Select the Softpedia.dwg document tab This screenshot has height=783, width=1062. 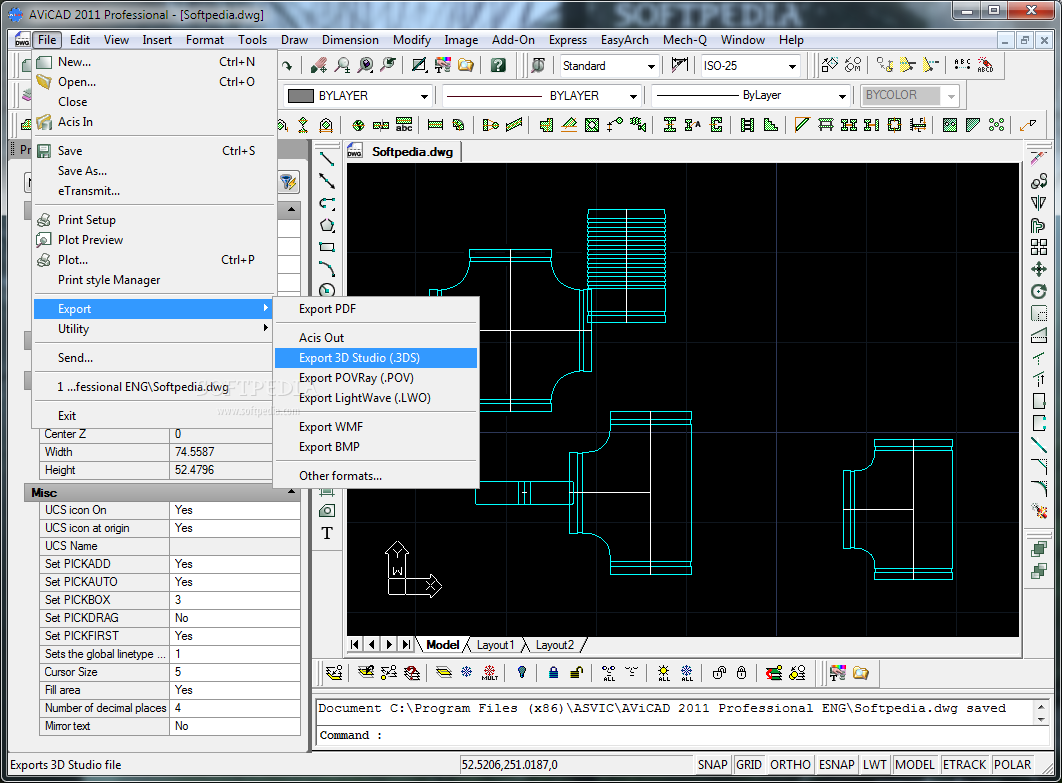404,152
